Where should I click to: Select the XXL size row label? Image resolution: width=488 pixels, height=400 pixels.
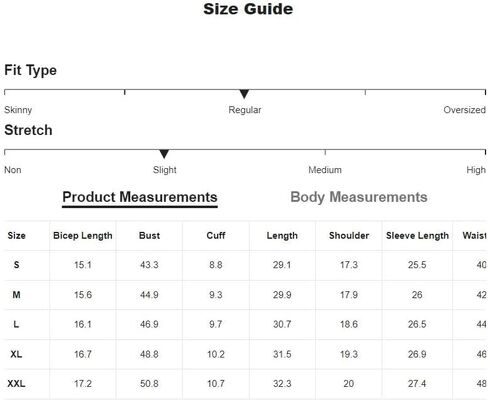click(16, 384)
